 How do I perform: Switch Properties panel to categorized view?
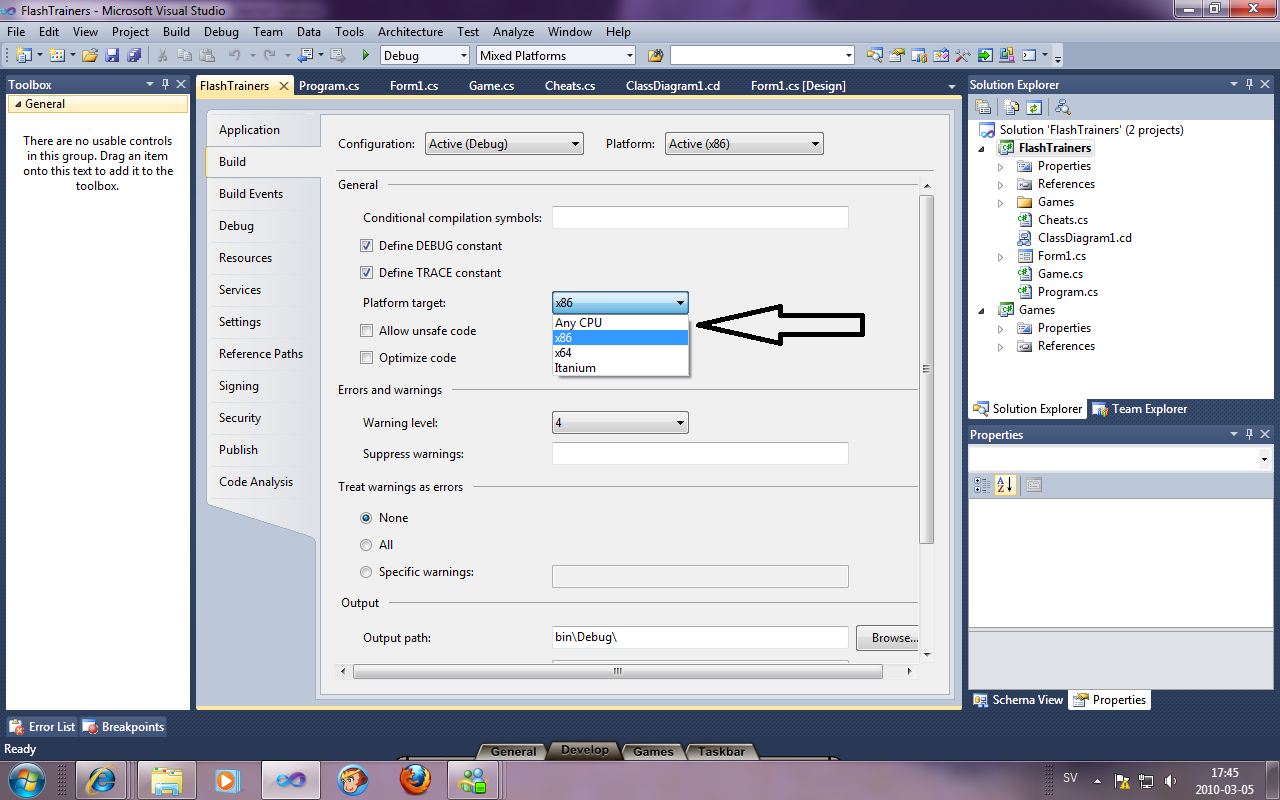coord(982,485)
